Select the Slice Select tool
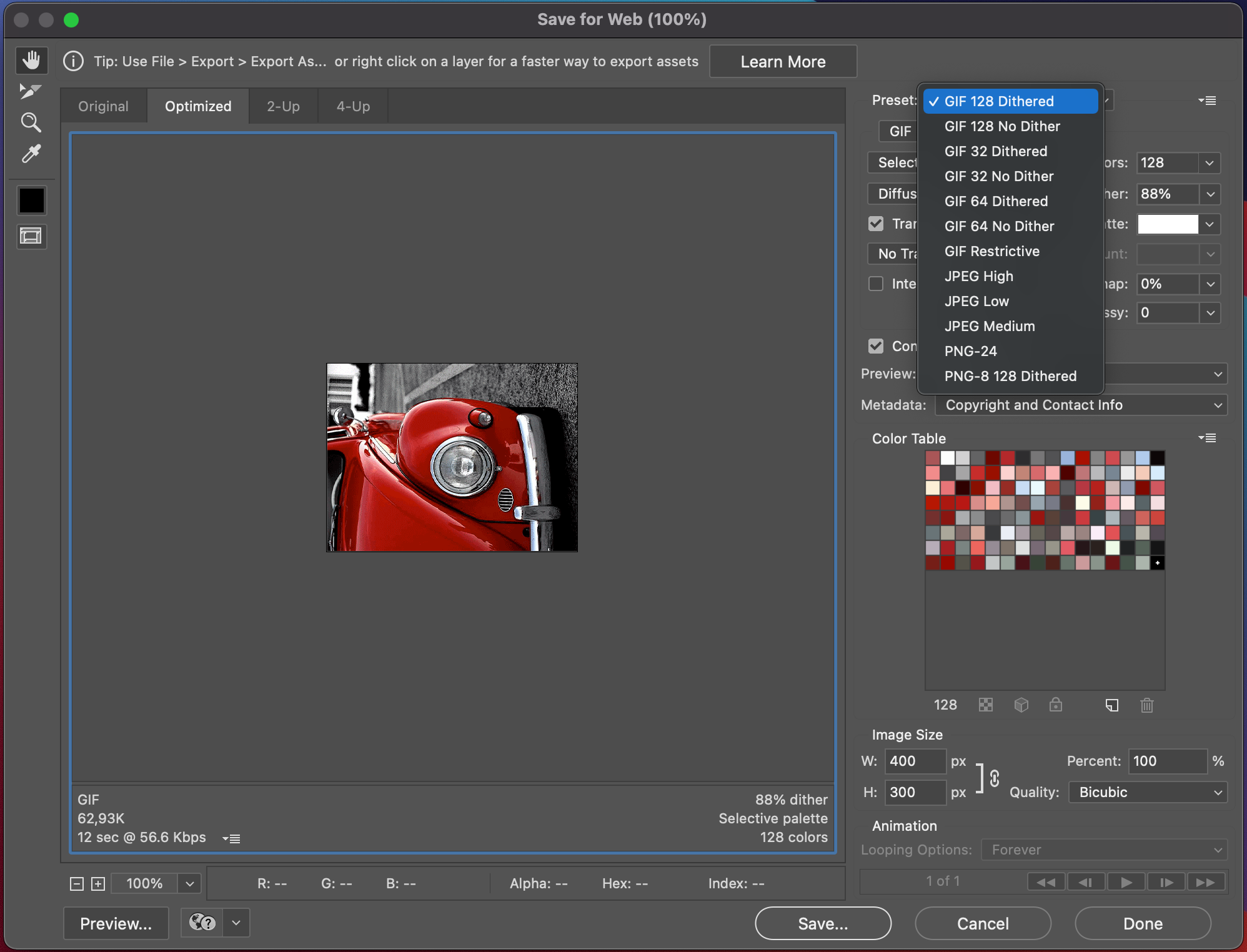1247x952 pixels. pyautogui.click(x=30, y=91)
